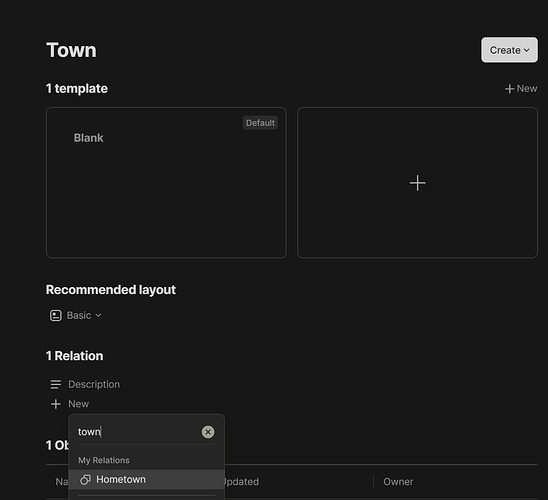Open the Create dropdown button
The image size is (548, 500).
pyautogui.click(x=509, y=50)
